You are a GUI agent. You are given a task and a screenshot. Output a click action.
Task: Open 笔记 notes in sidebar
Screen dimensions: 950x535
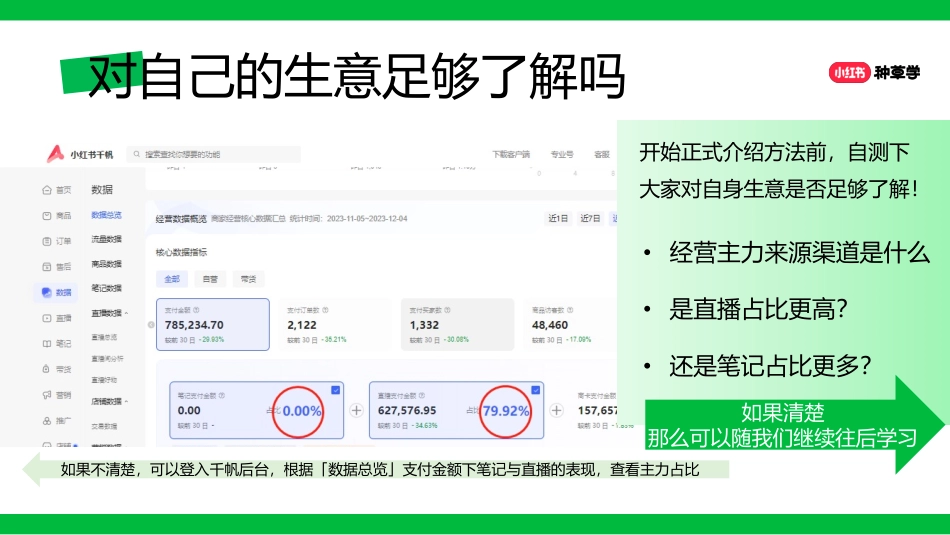pyautogui.click(x=56, y=344)
